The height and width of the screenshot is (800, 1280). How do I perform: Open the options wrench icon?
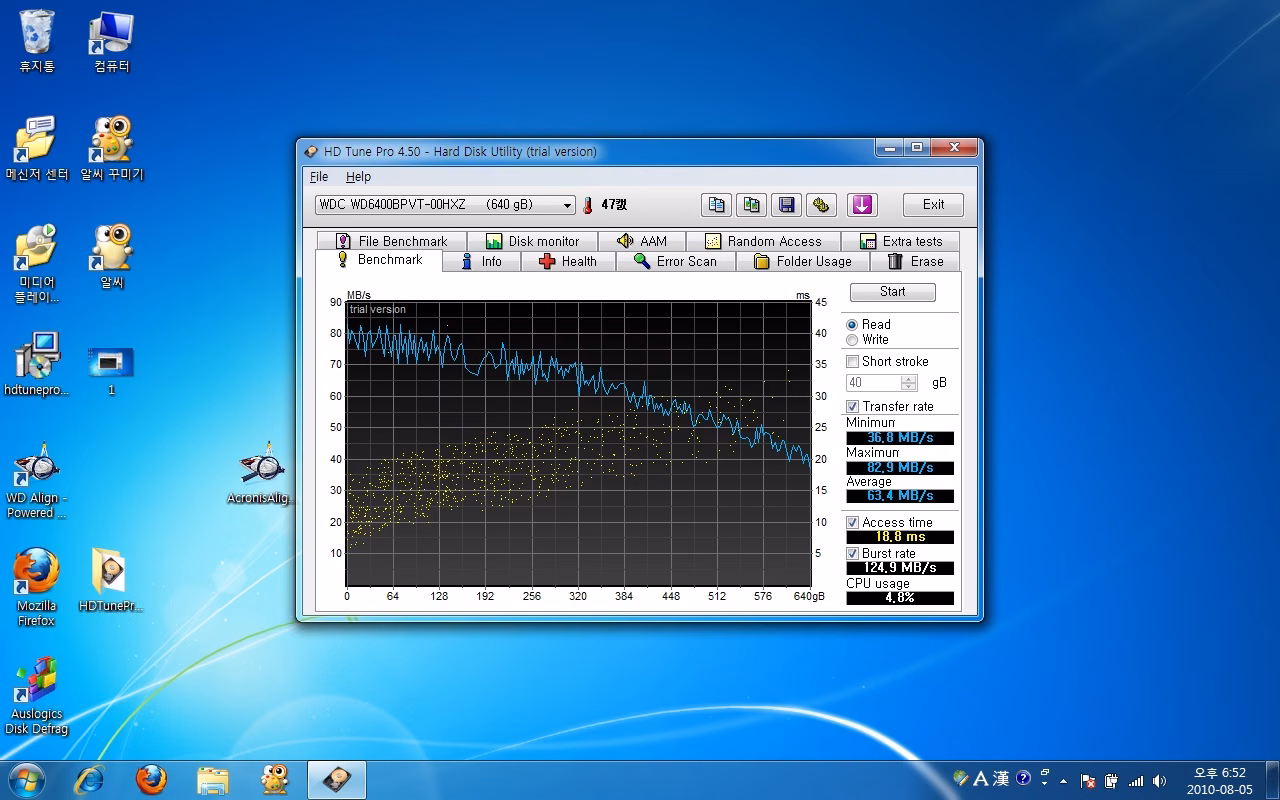821,205
